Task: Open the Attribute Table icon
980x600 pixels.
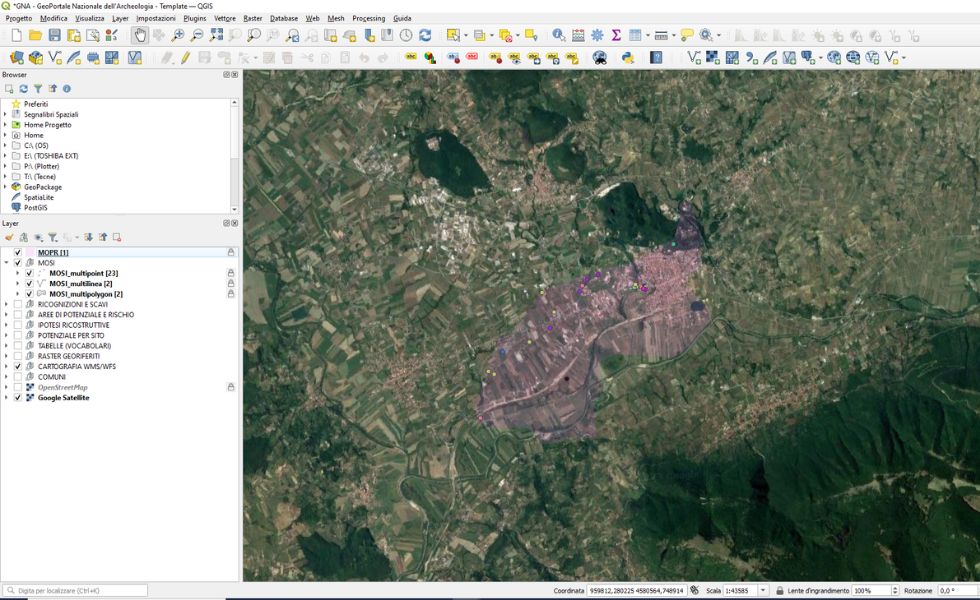Action: tap(577, 33)
